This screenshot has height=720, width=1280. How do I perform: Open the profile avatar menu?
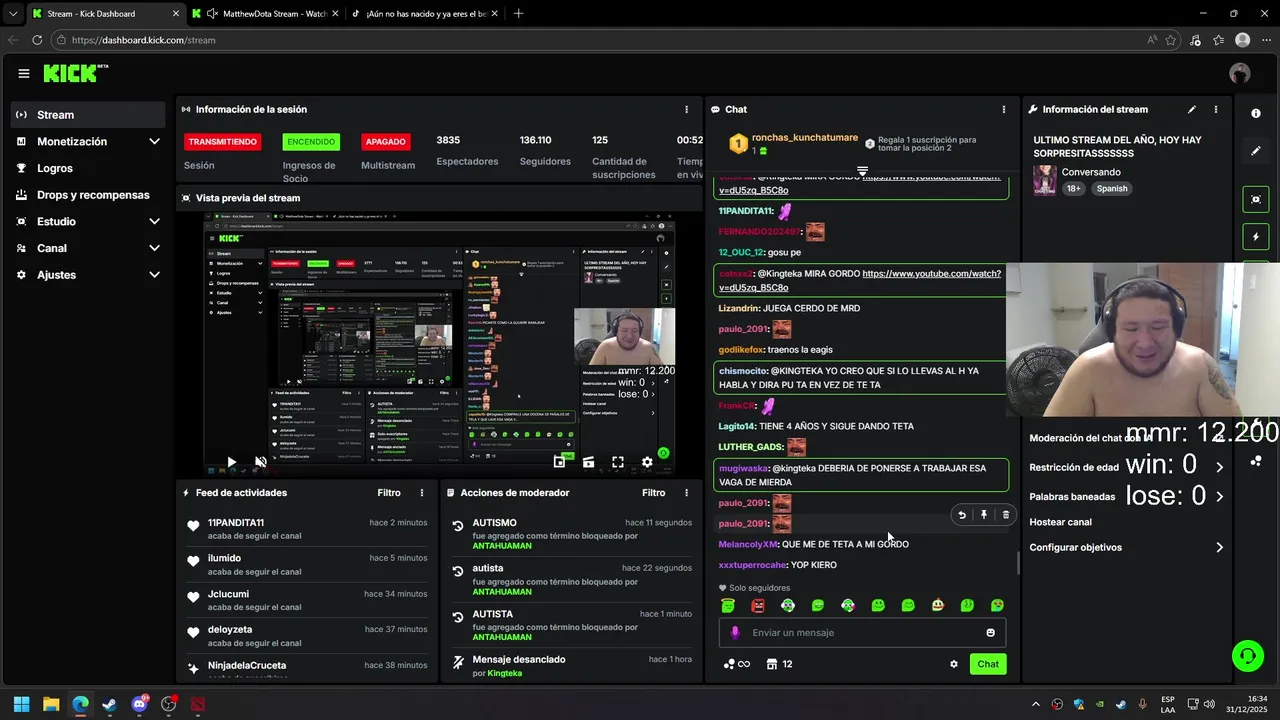[1240, 73]
